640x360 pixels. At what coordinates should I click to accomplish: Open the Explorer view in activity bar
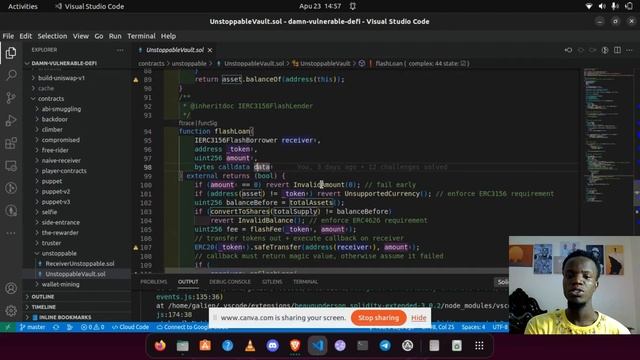11,53
